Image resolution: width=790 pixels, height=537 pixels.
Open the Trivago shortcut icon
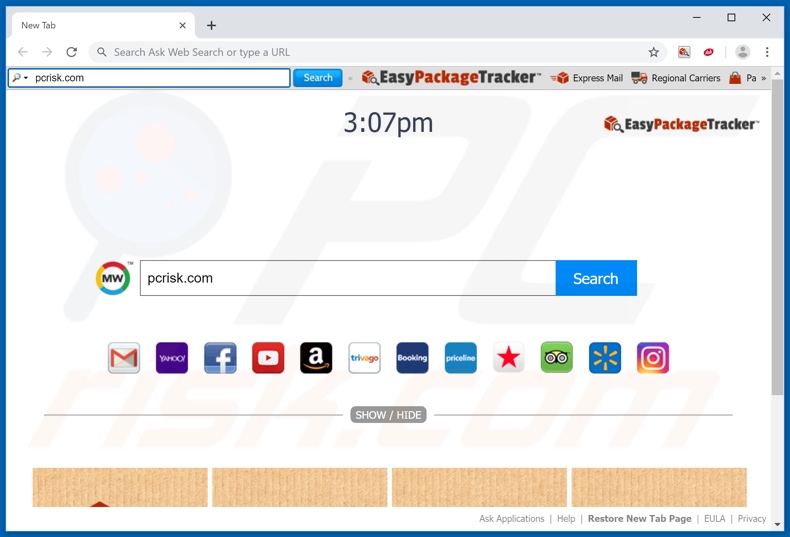364,358
